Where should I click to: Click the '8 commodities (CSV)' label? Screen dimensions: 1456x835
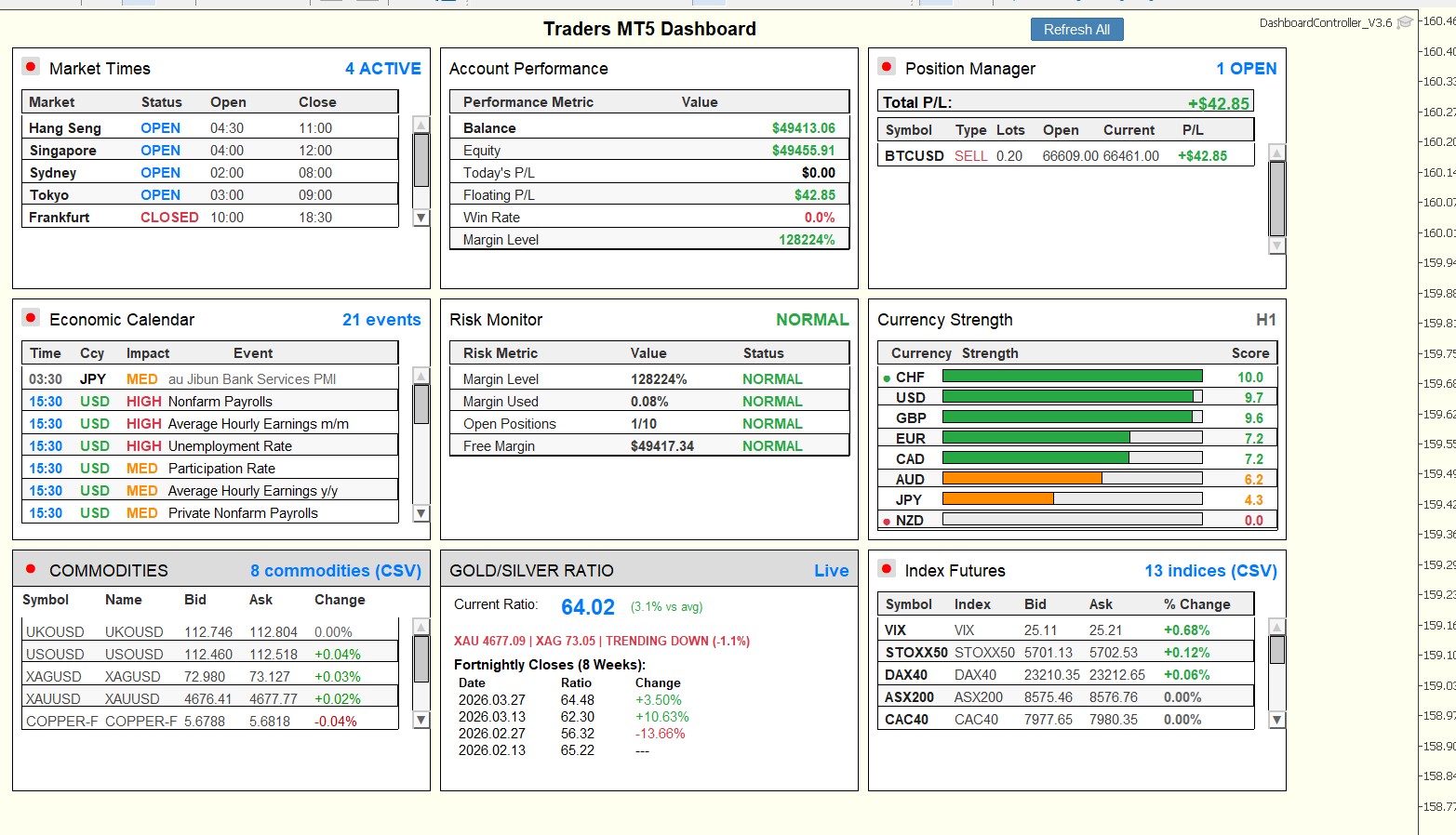335,571
